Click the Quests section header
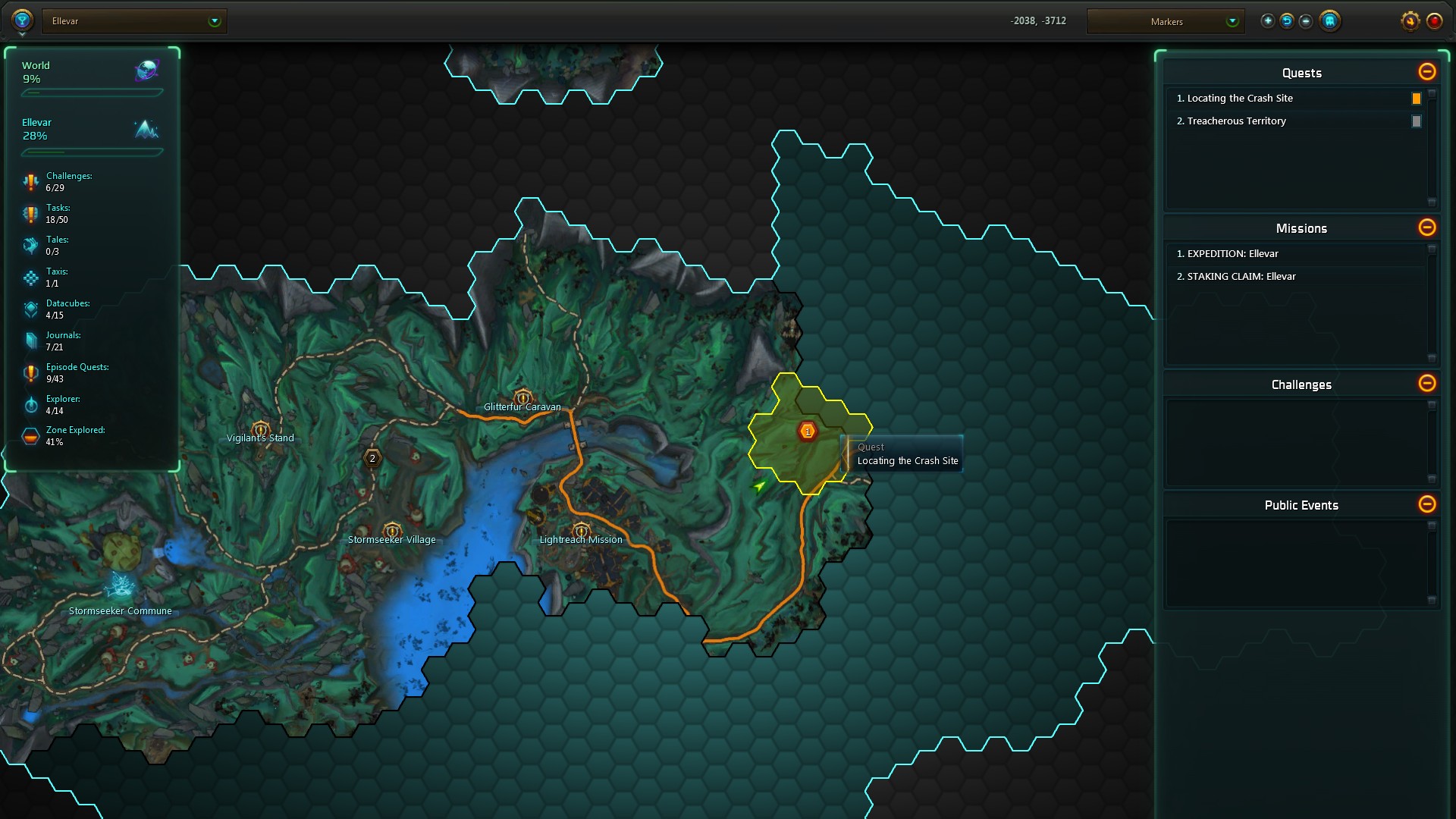Viewport: 1456px width, 819px height. 1301,73
